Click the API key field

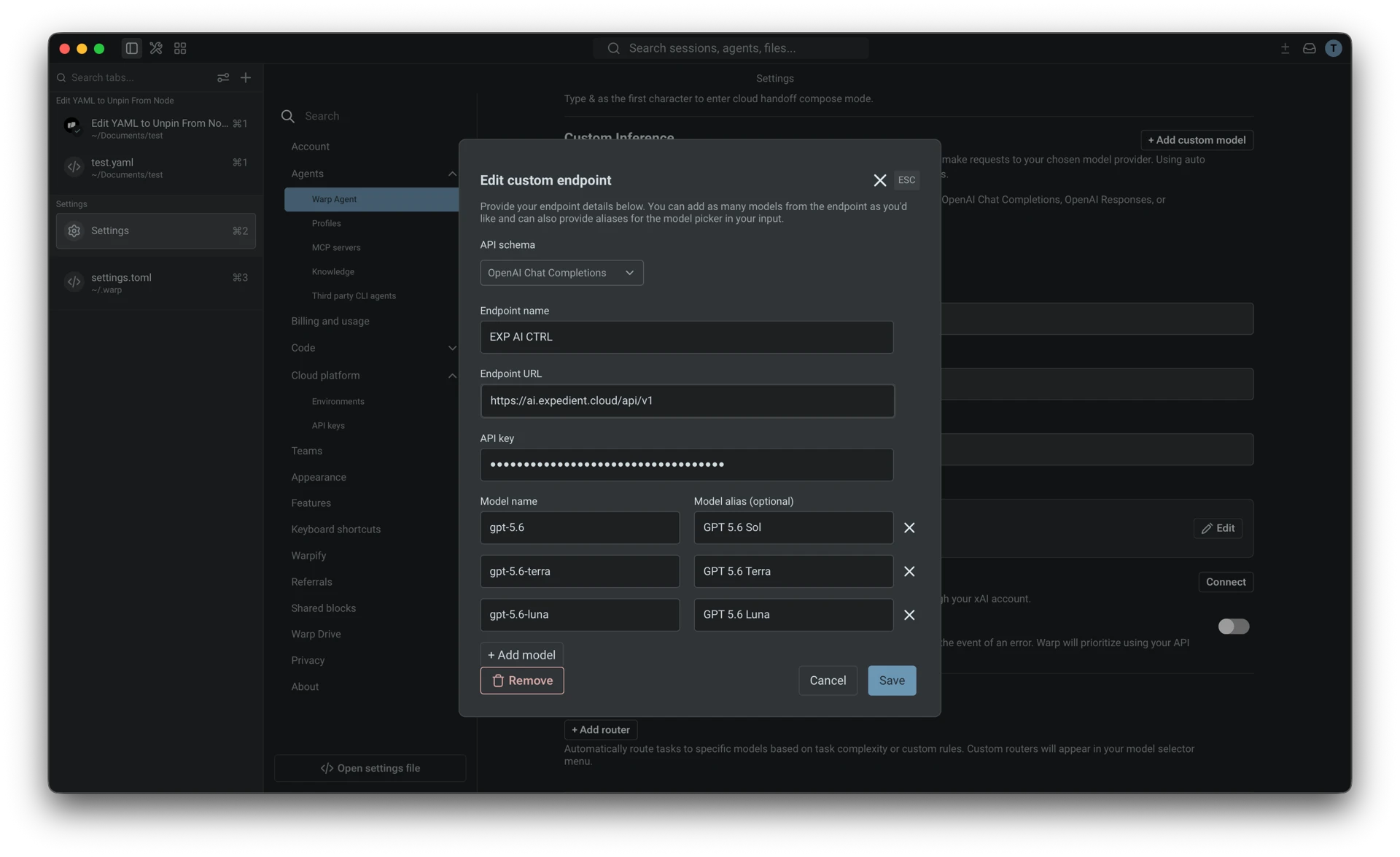(x=686, y=465)
